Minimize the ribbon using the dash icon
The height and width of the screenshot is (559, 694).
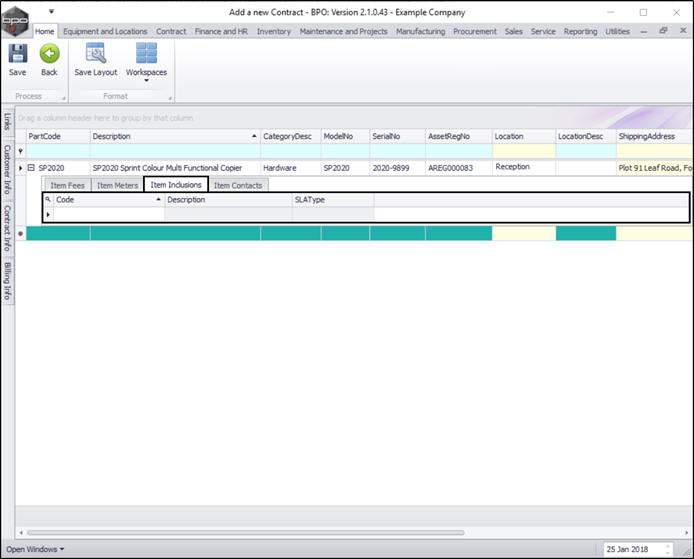click(x=644, y=31)
